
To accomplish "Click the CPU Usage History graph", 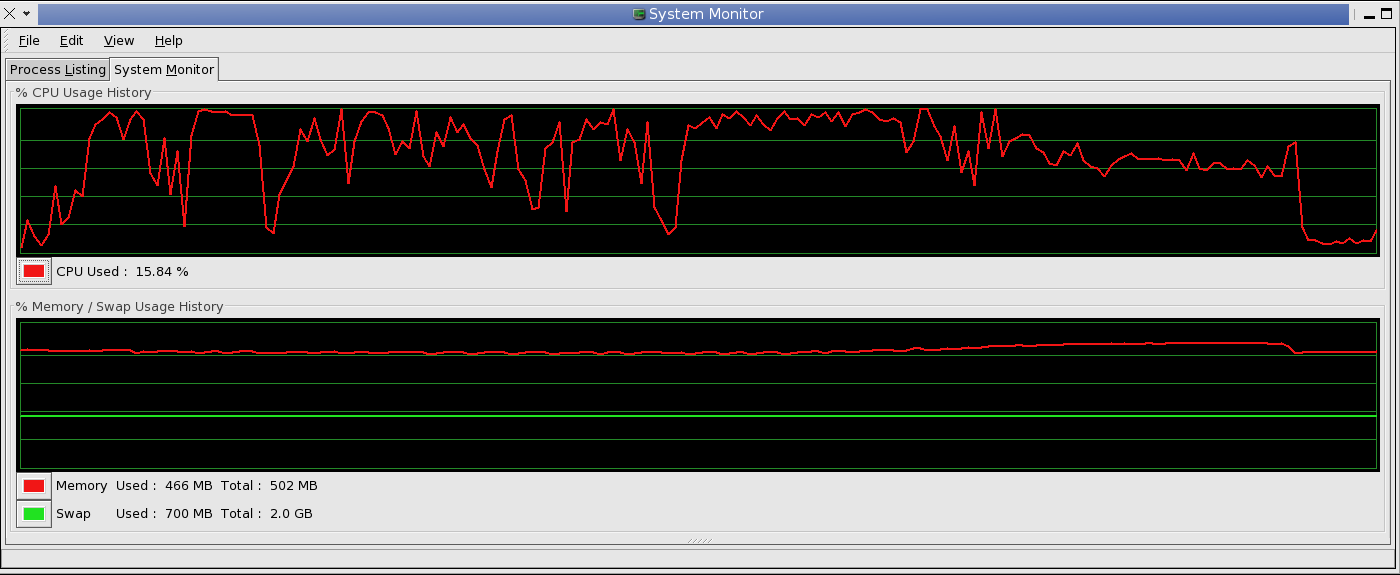I will [x=699, y=180].
